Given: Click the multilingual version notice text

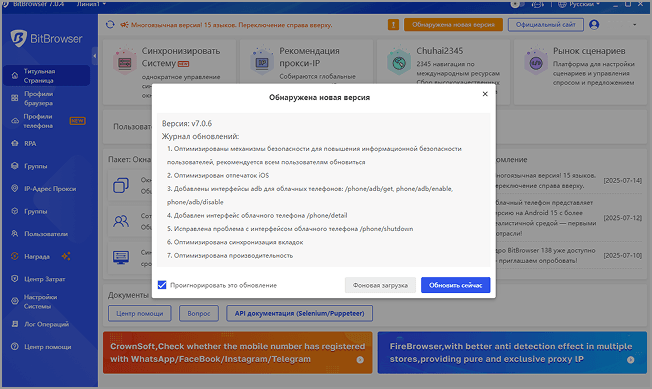Looking at the screenshot, I should click(232, 25).
